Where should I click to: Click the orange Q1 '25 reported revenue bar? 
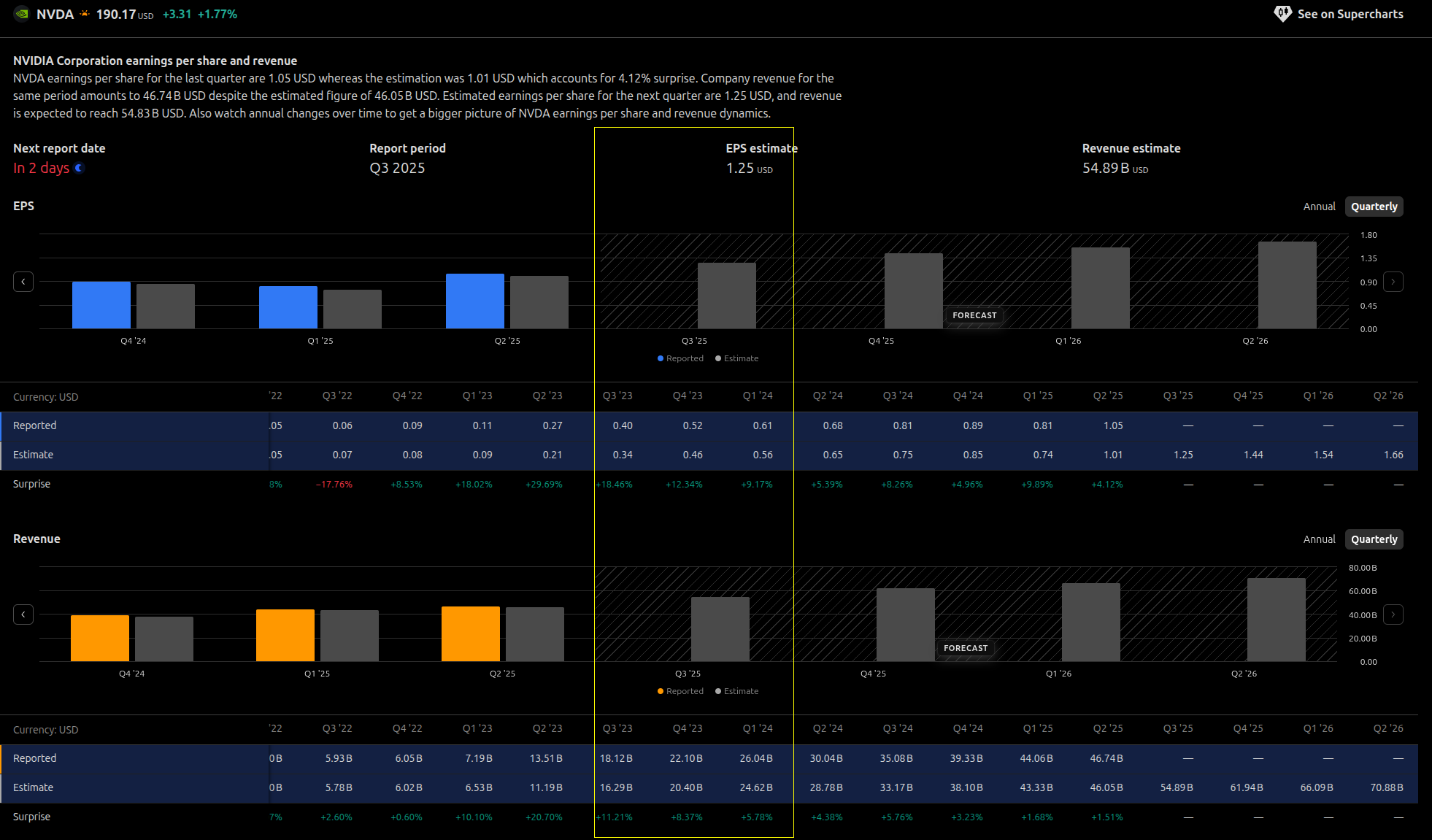pos(285,635)
